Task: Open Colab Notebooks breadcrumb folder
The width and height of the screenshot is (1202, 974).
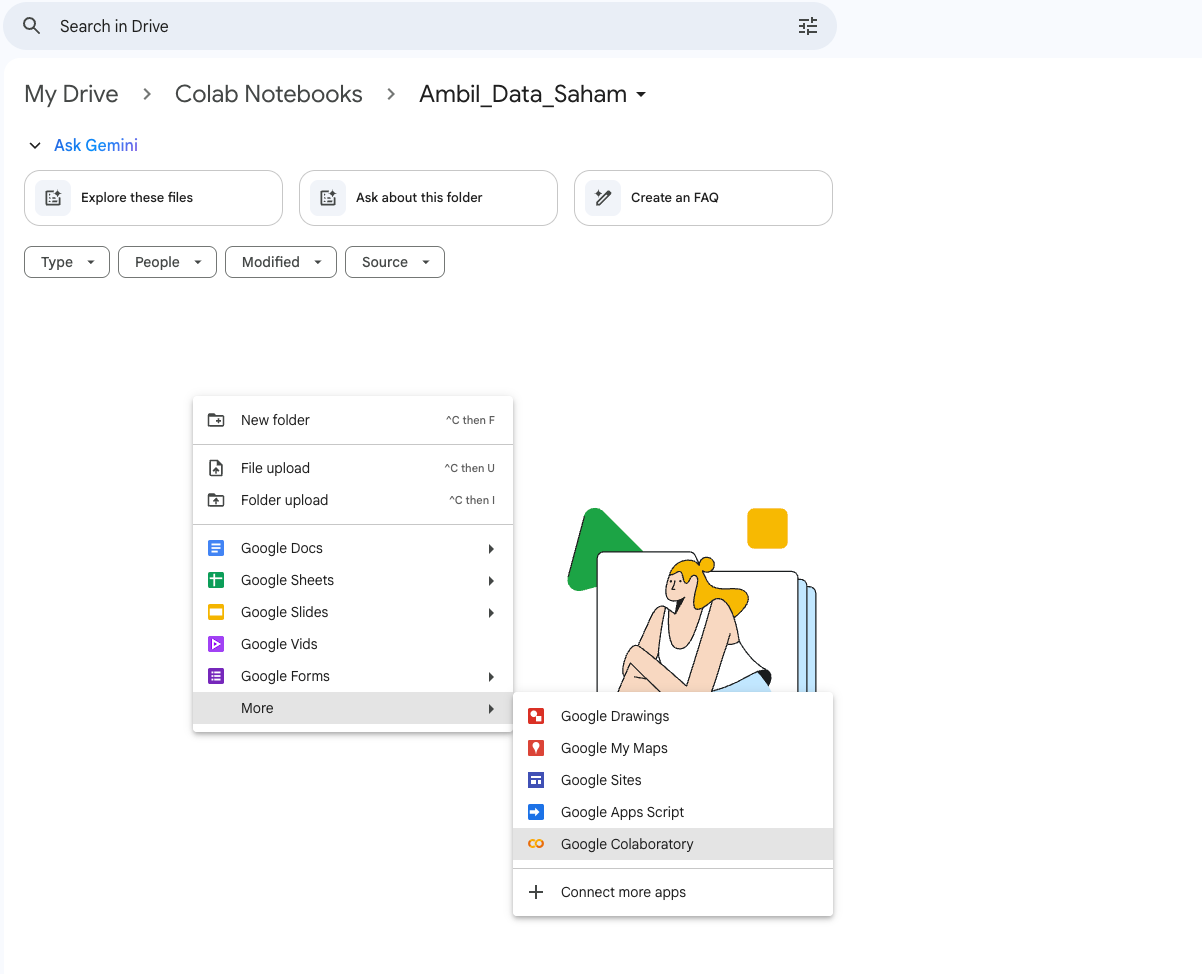Action: click(269, 94)
